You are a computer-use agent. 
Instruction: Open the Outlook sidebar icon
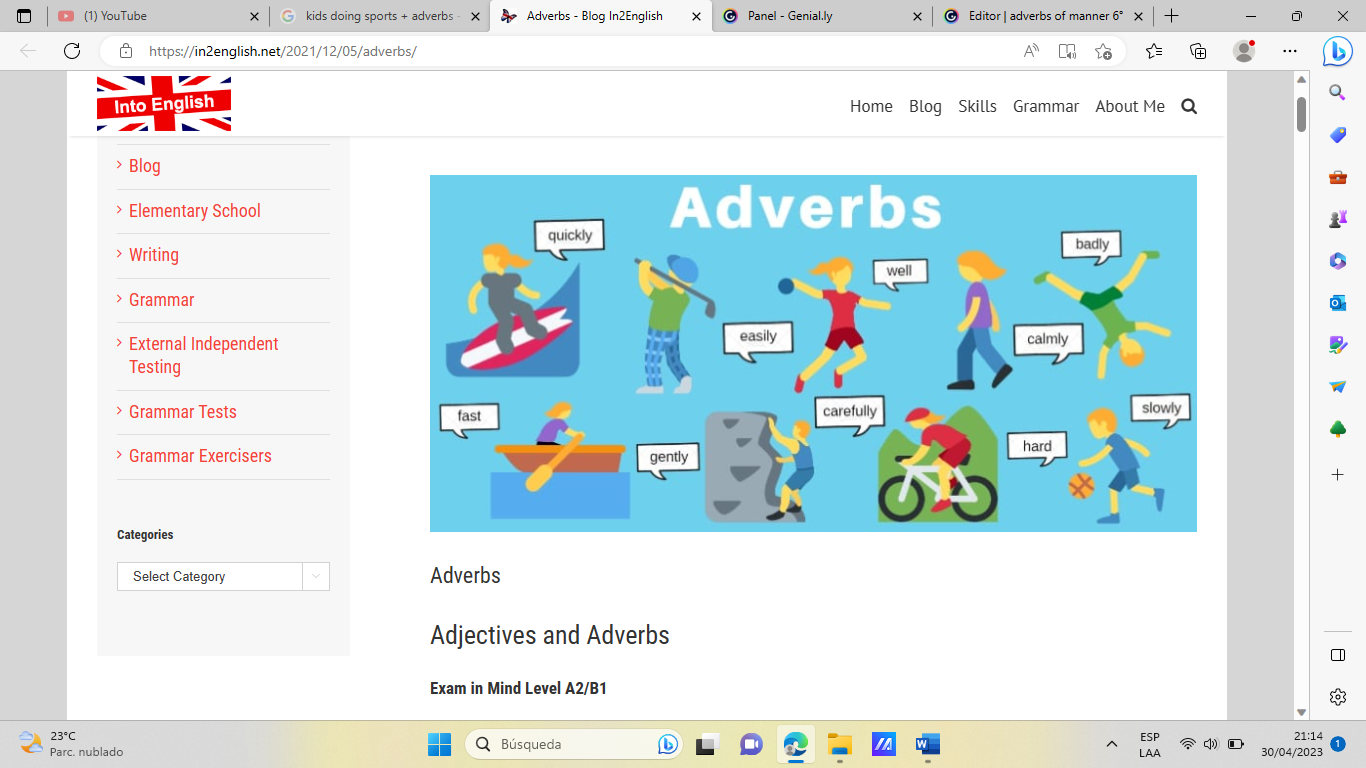tap(1337, 303)
